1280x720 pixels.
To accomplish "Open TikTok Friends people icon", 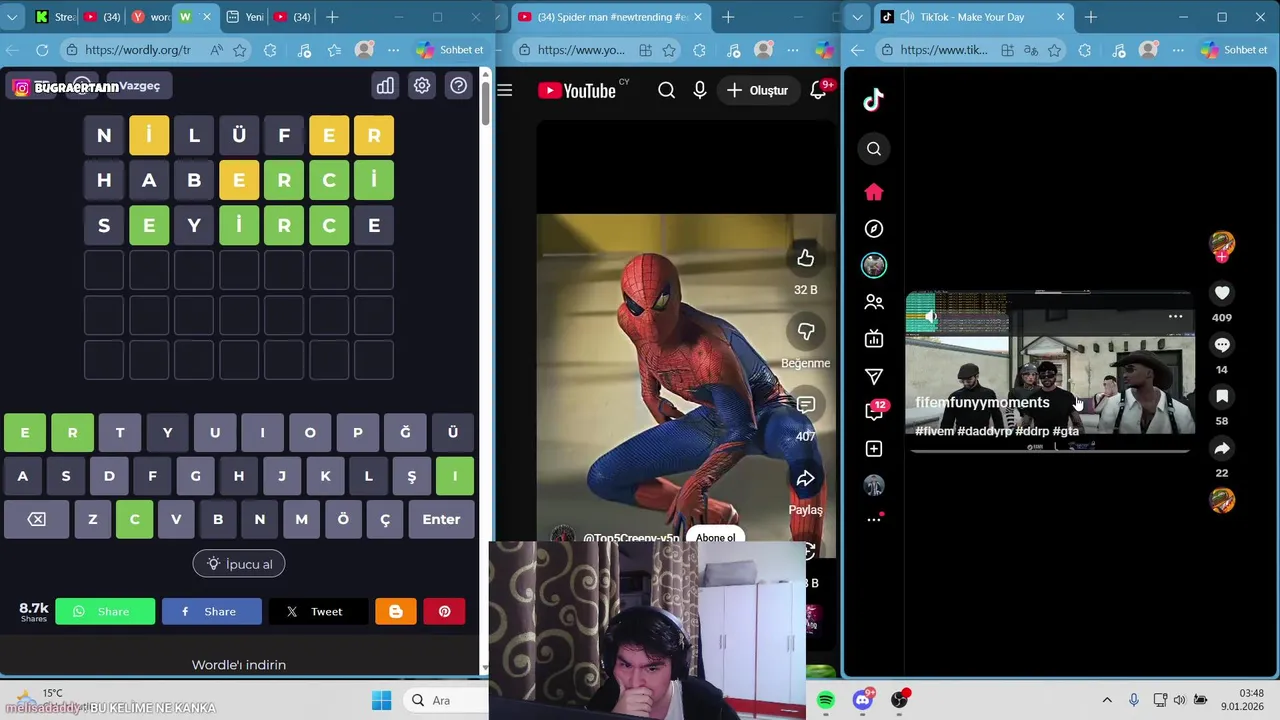I will pos(874,302).
